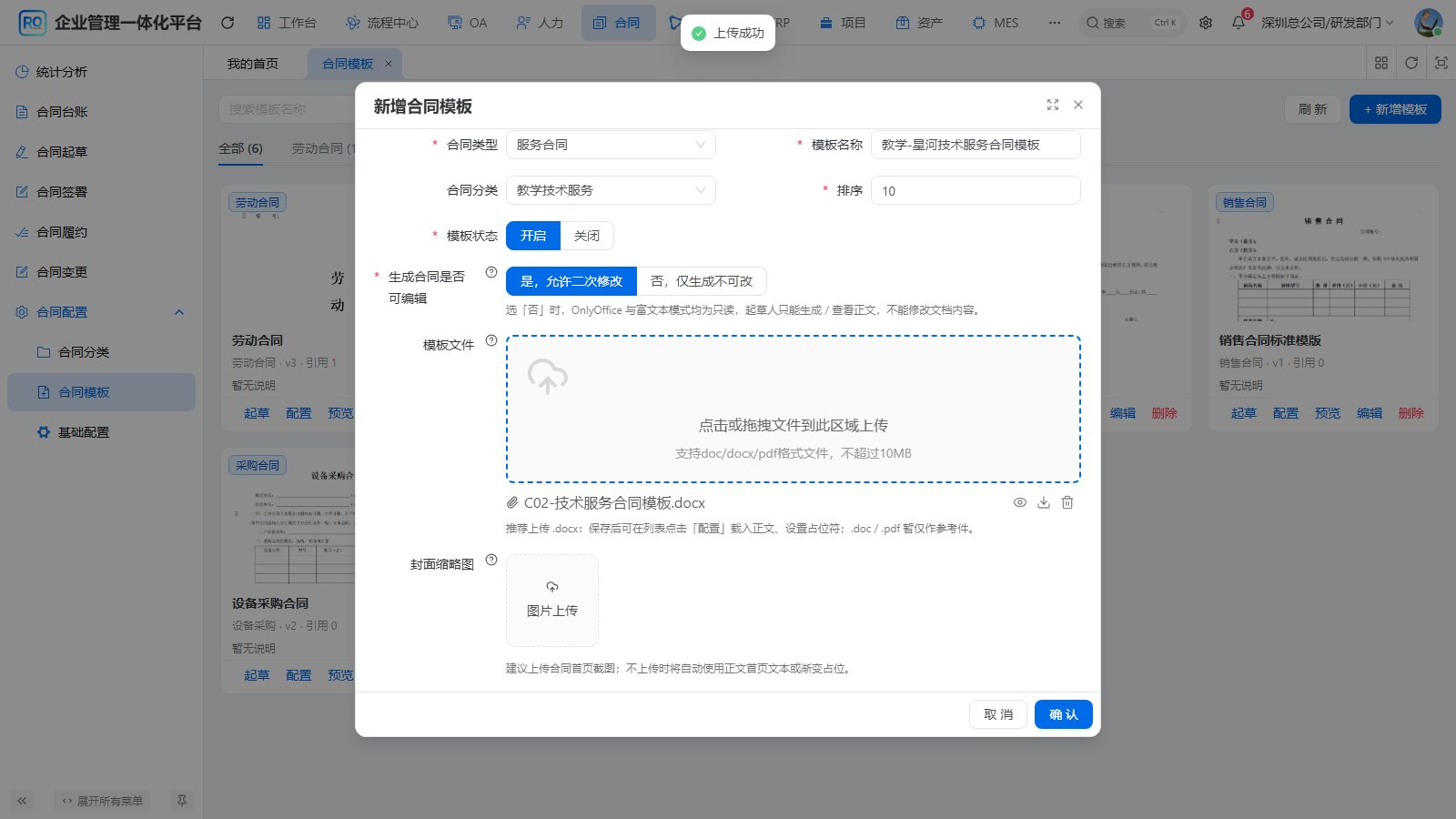This screenshot has width=1456, height=819.
Task: Click the 图片上传 cover box
Action: click(552, 601)
